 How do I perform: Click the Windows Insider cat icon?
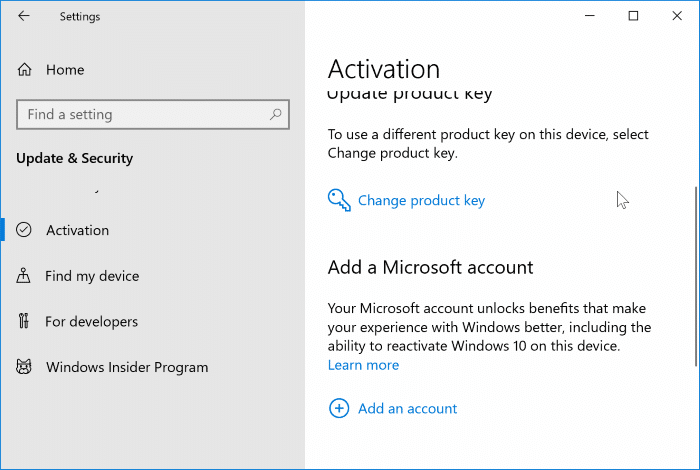tap(24, 366)
